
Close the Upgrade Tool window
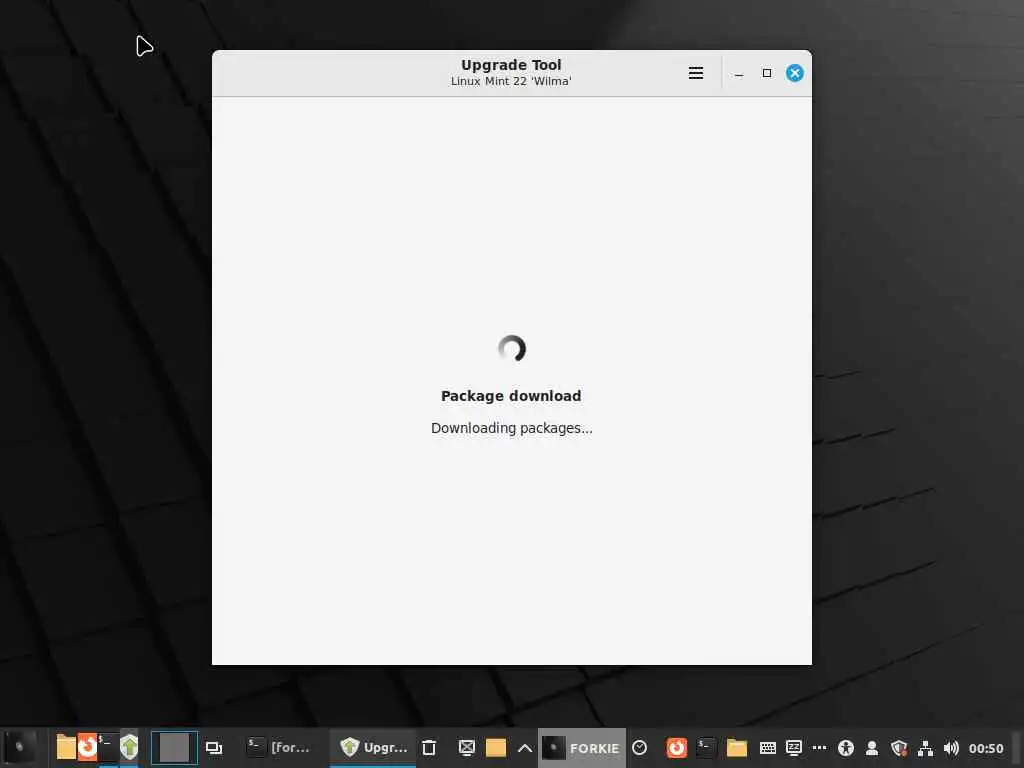tap(795, 73)
